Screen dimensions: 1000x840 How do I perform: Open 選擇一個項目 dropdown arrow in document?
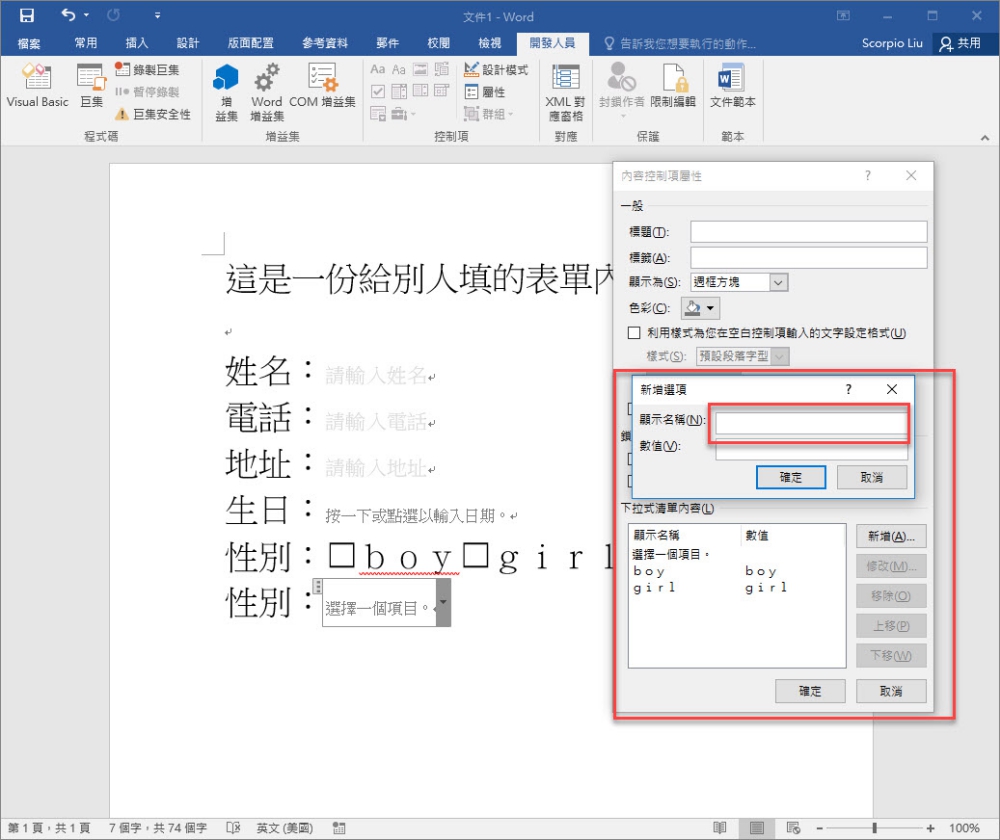coord(443,602)
